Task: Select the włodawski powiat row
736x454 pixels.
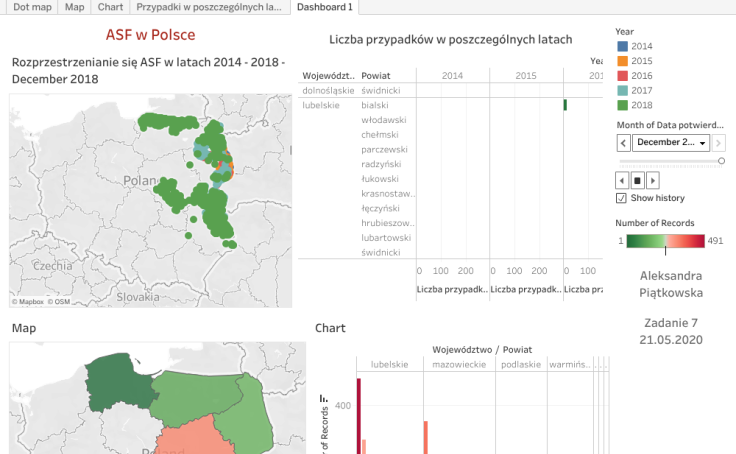Action: (x=383, y=120)
